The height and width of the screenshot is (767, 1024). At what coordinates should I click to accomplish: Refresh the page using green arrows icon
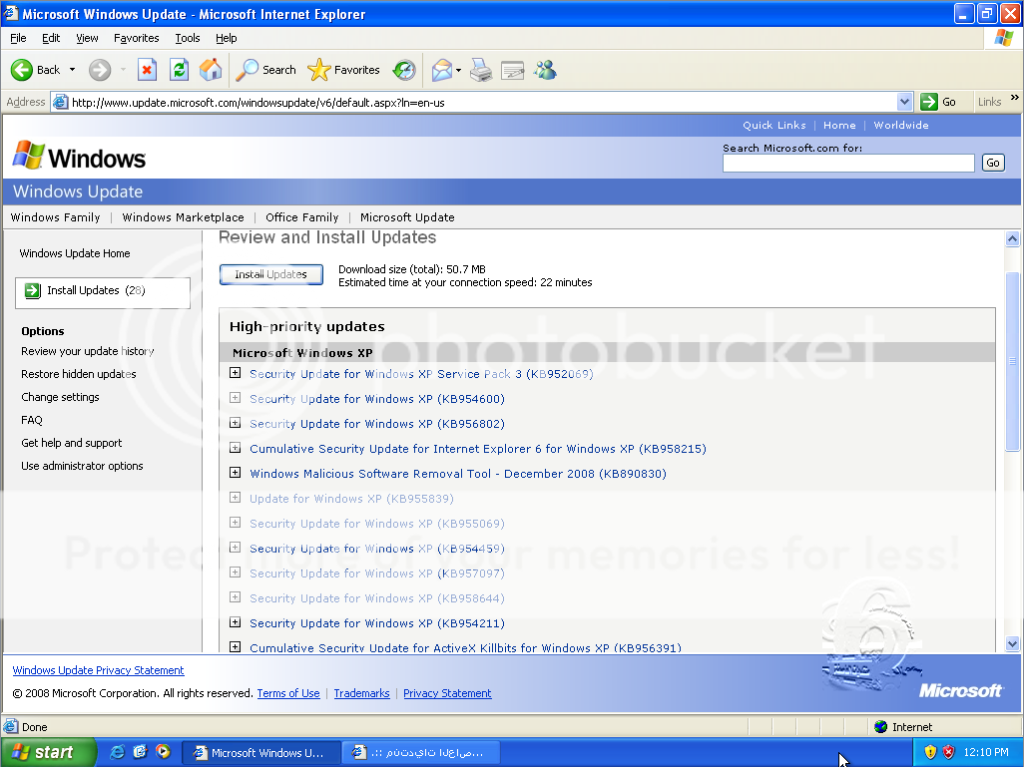tap(179, 70)
